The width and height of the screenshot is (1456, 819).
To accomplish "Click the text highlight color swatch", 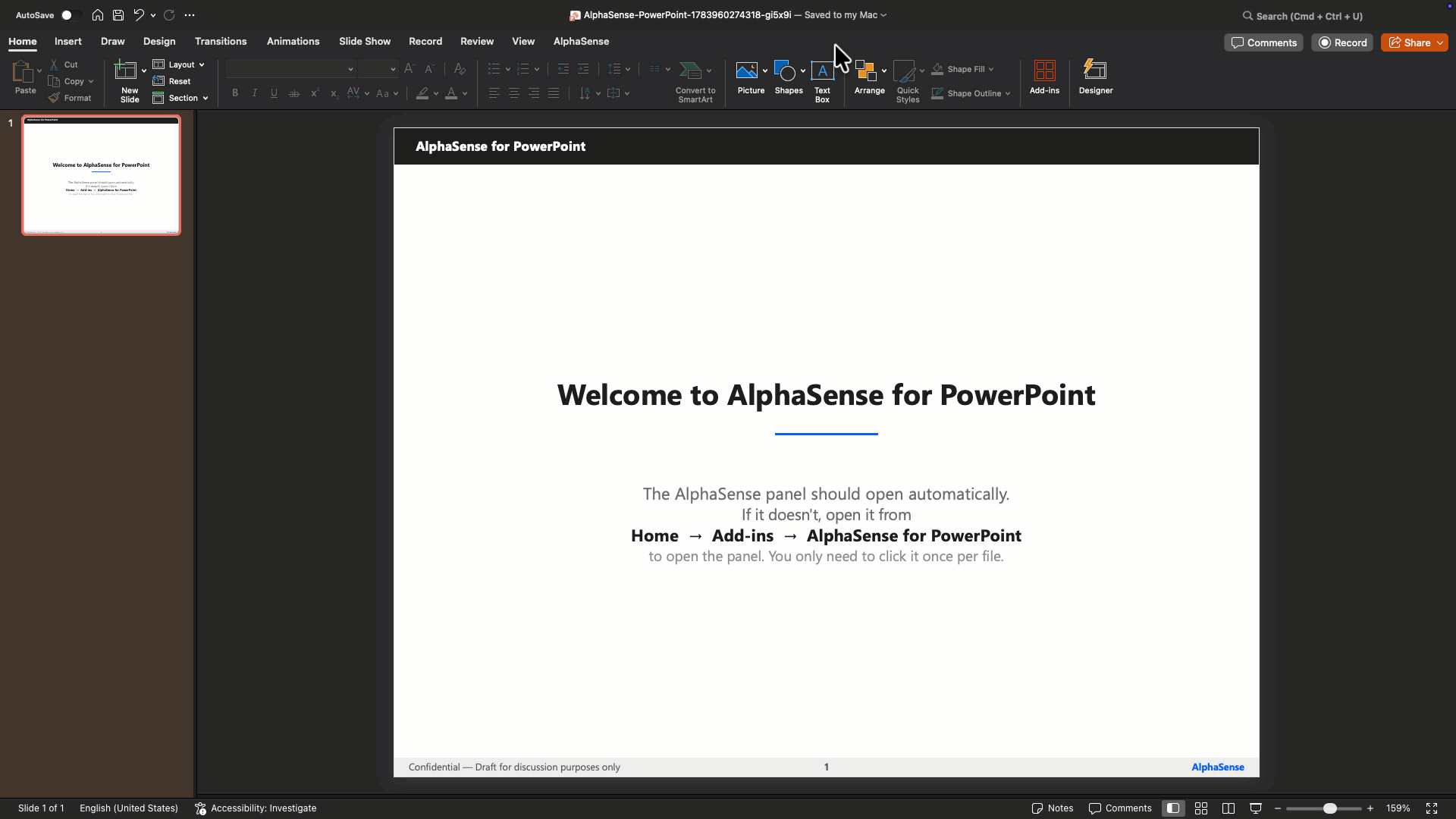I will click(422, 93).
